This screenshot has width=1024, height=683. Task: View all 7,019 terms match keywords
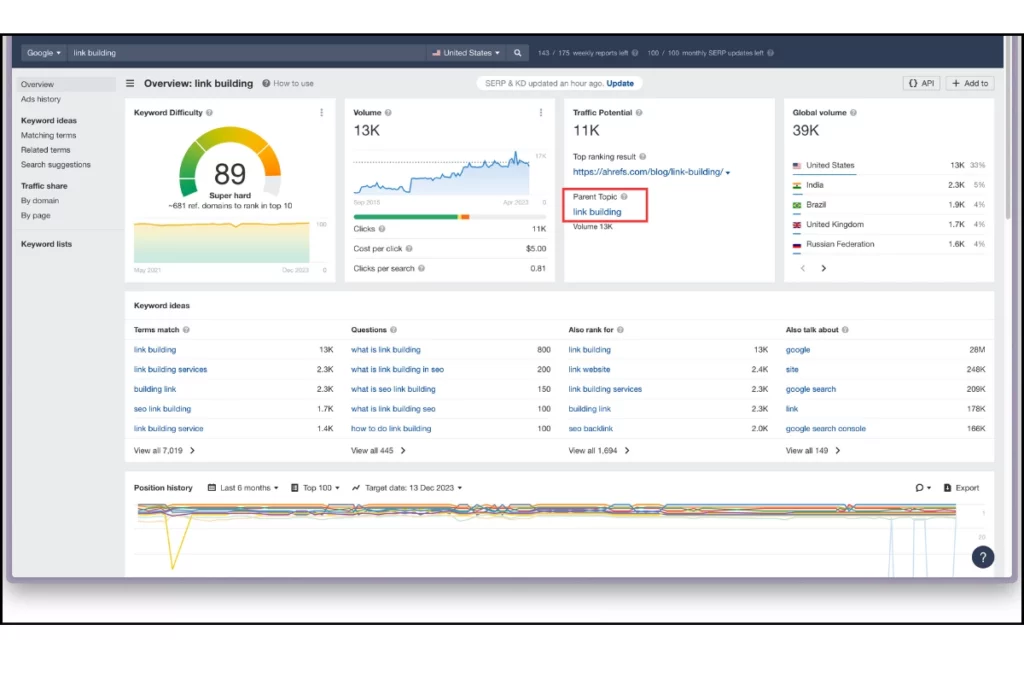point(164,451)
